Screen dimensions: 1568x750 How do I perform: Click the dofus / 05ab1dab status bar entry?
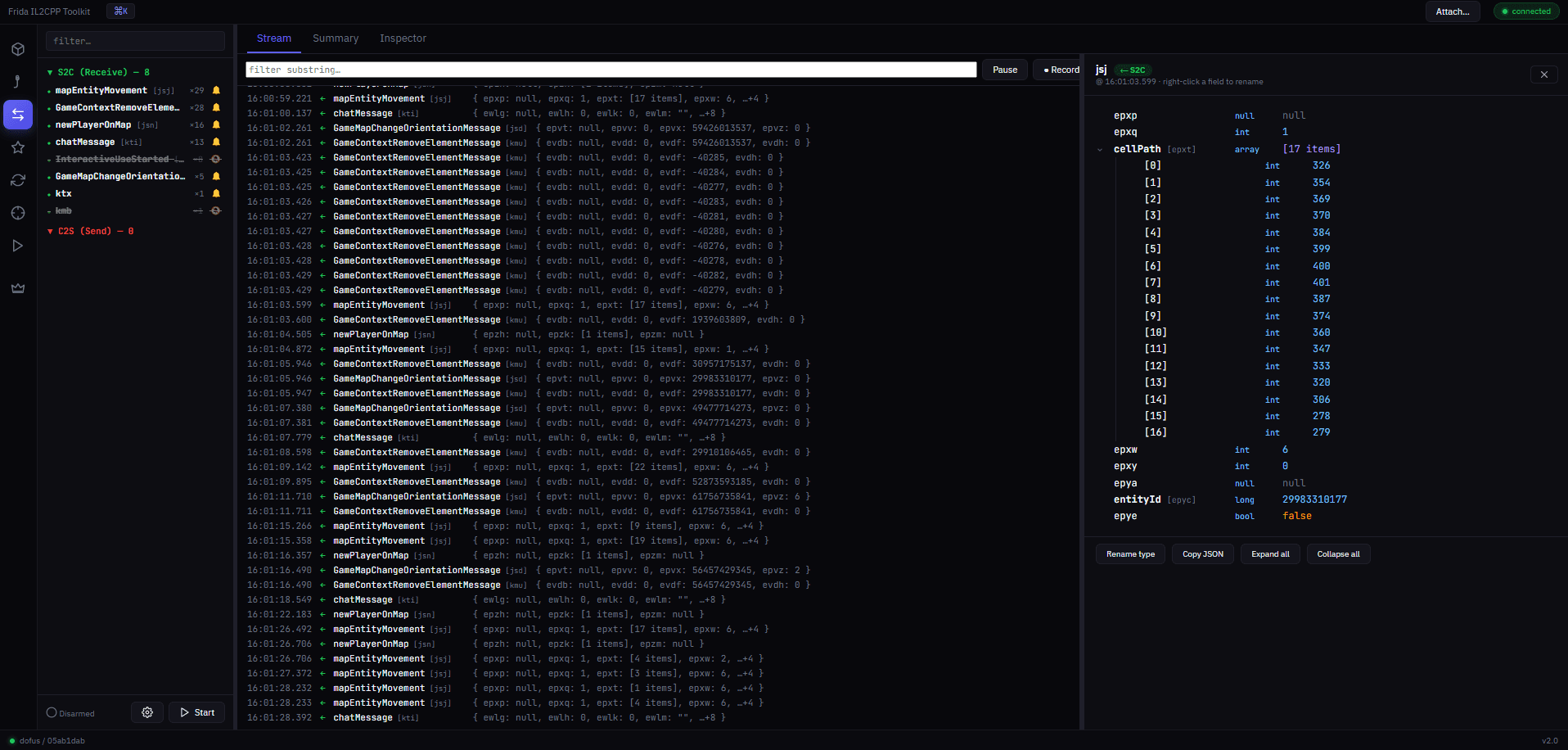(47, 741)
